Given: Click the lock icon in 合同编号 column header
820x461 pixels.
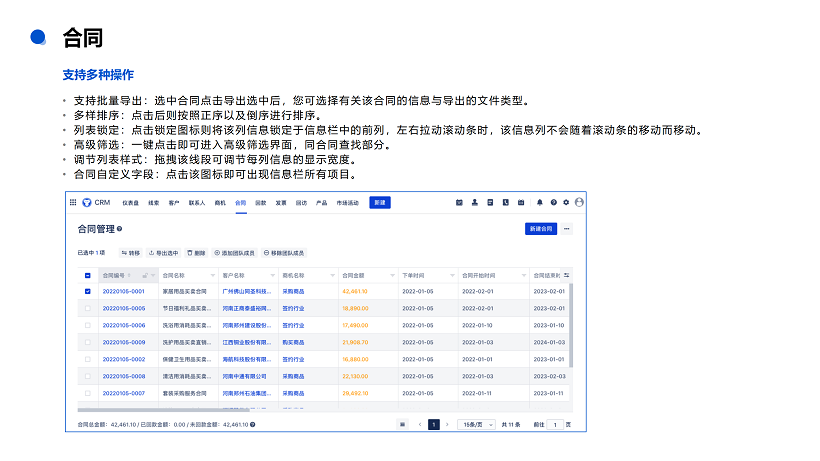Looking at the screenshot, I should tap(145, 275).
